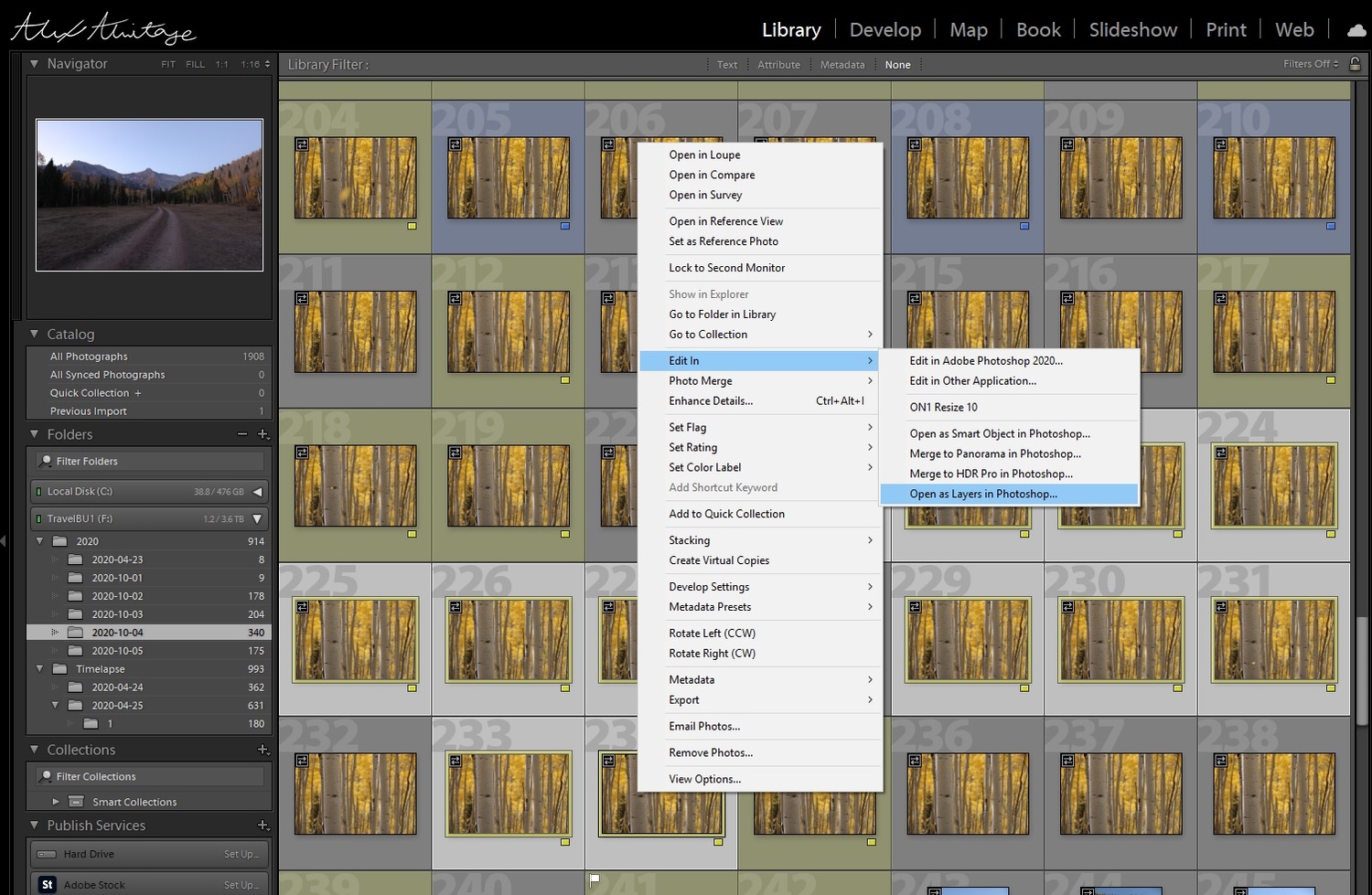Click the Publish Services plus icon

(263, 826)
